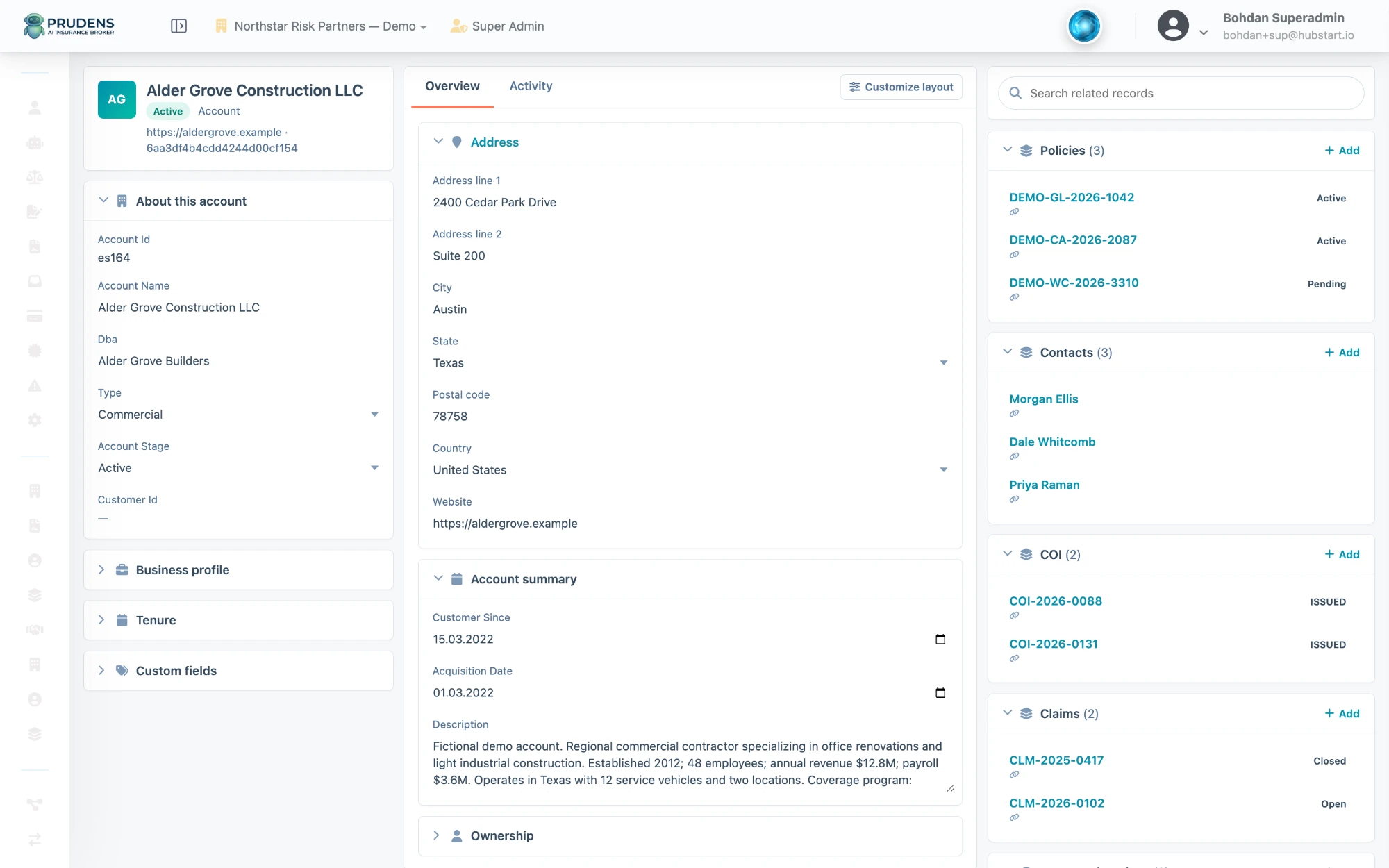This screenshot has width=1389, height=868.
Task: Expand the Ownership section
Action: (690, 836)
